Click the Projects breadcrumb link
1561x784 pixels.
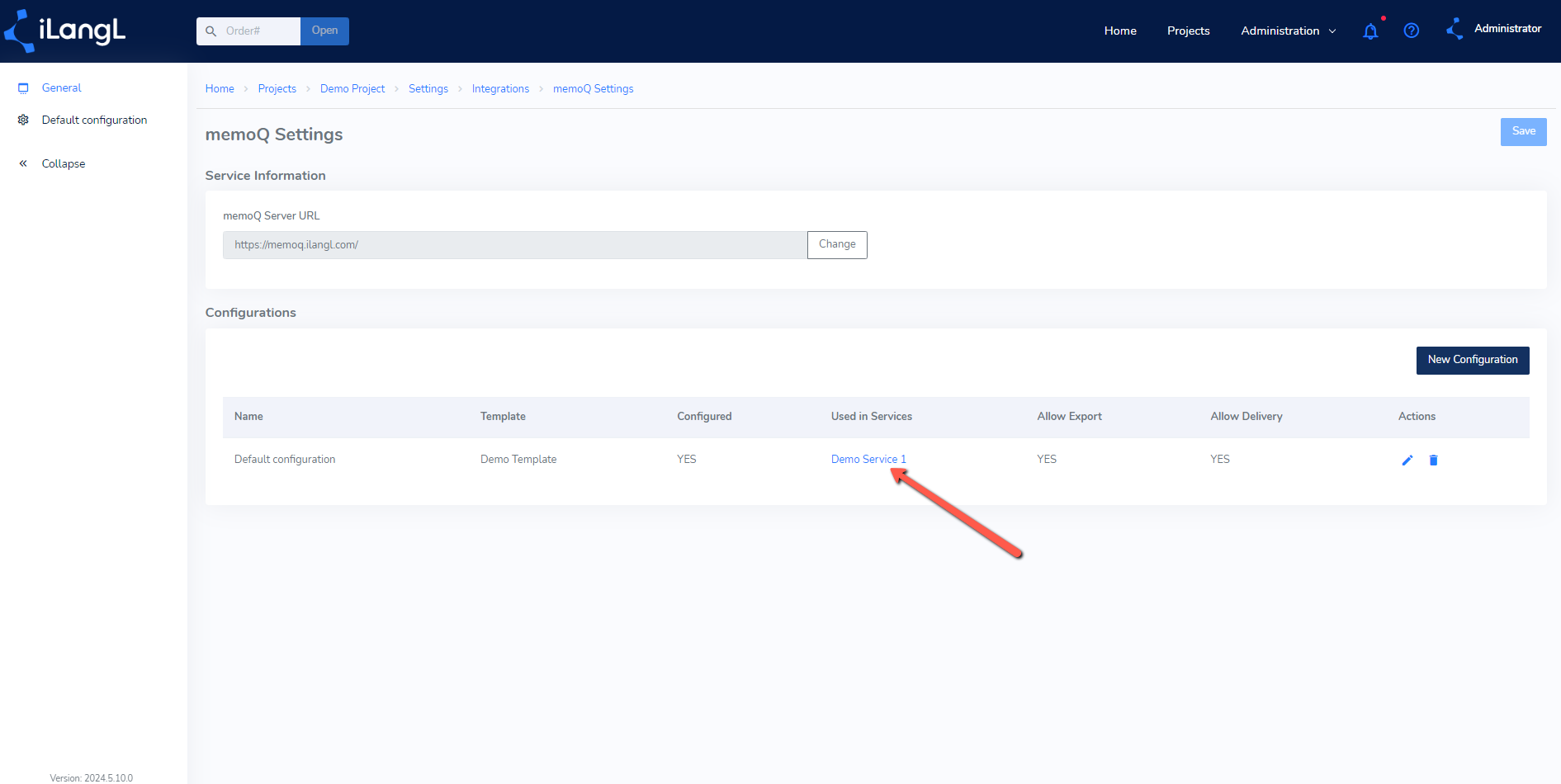pos(277,88)
